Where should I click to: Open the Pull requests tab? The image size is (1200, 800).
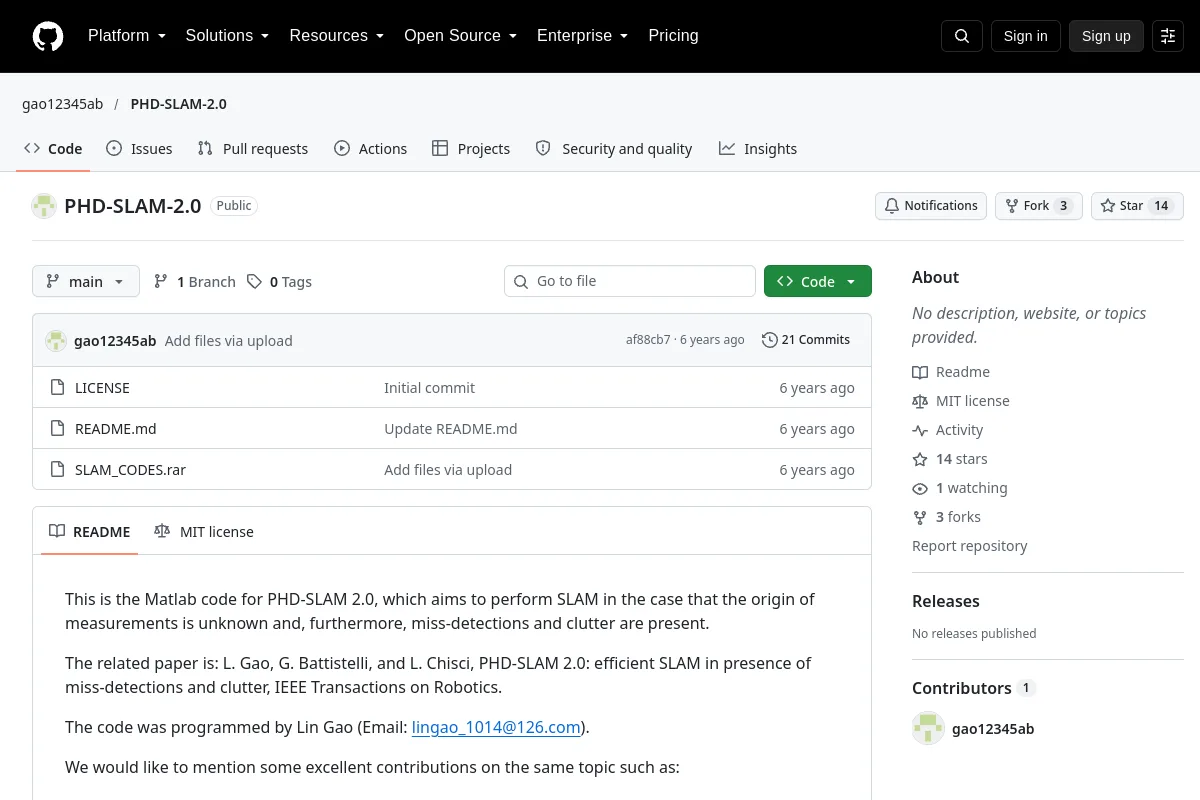253,149
